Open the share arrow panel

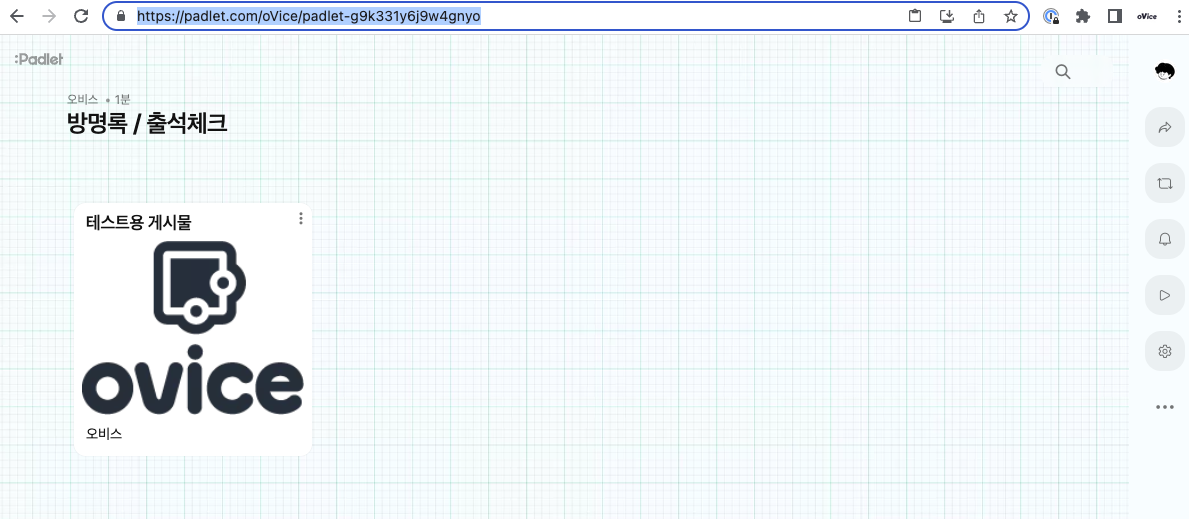(1165, 128)
